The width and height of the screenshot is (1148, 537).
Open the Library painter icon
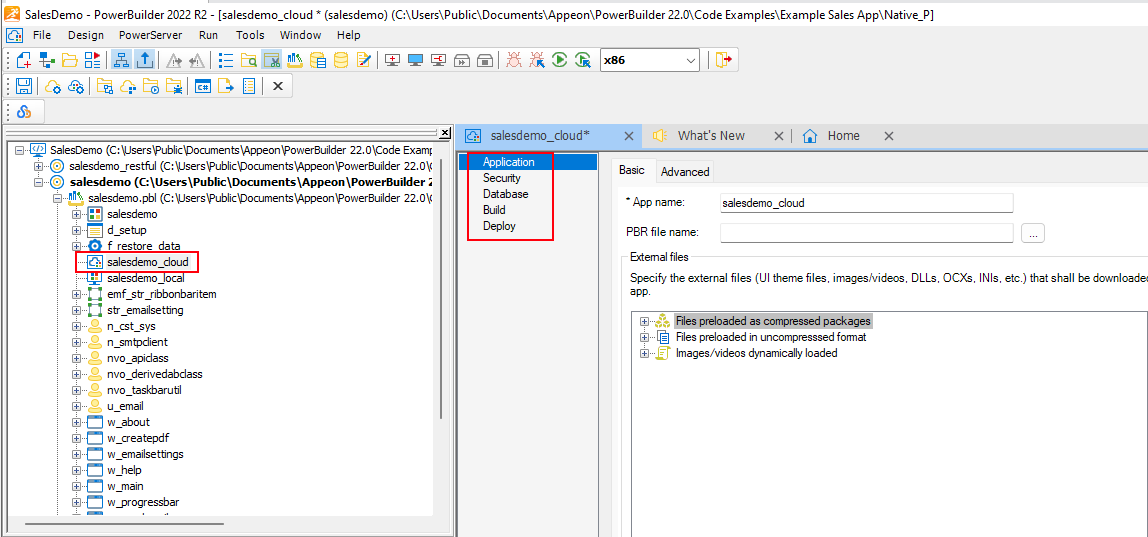pos(295,60)
